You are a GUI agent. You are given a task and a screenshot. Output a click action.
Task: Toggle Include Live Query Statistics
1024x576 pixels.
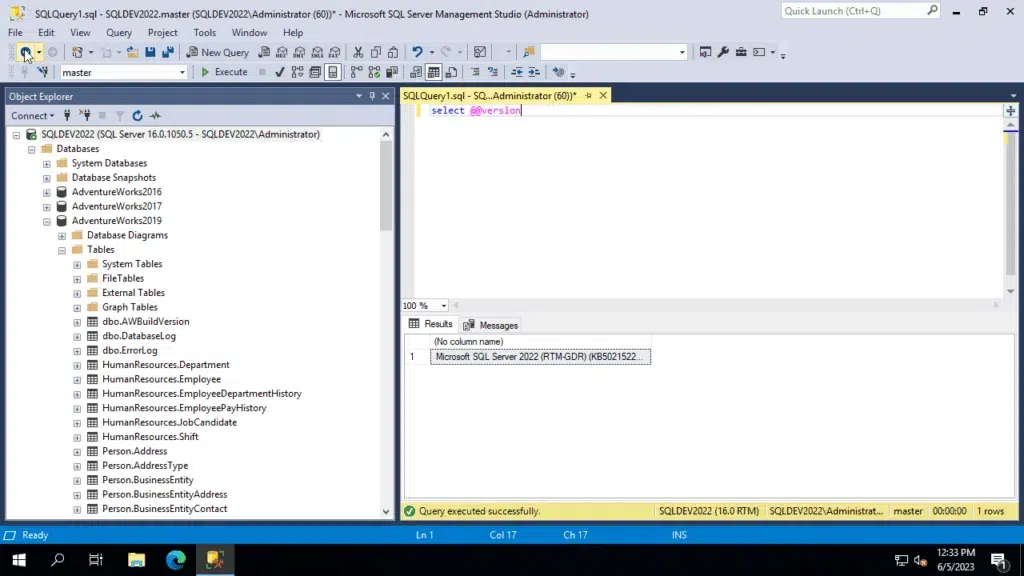[x=374, y=72]
